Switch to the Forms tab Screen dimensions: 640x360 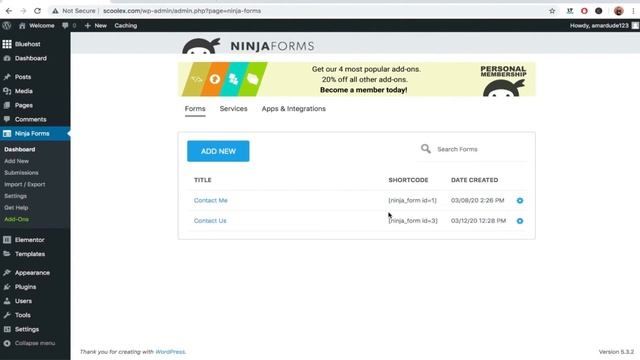tap(195, 109)
